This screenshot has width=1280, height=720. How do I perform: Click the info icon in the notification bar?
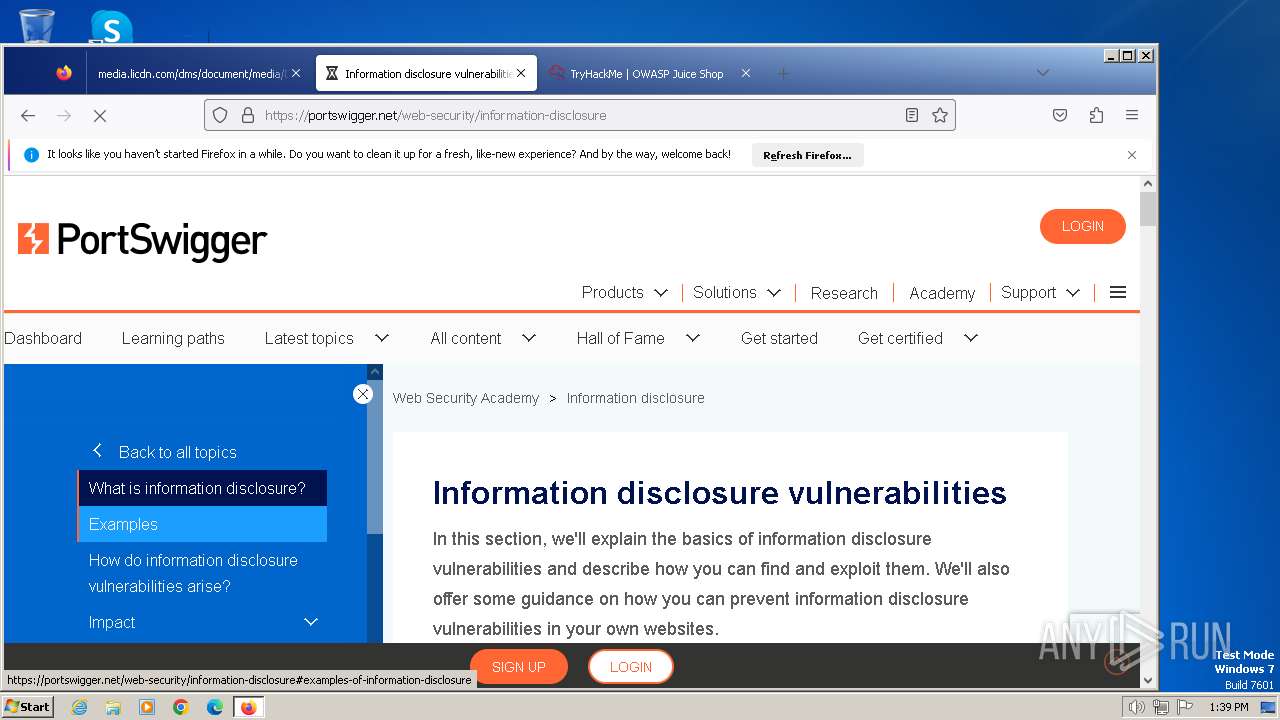click(31, 155)
